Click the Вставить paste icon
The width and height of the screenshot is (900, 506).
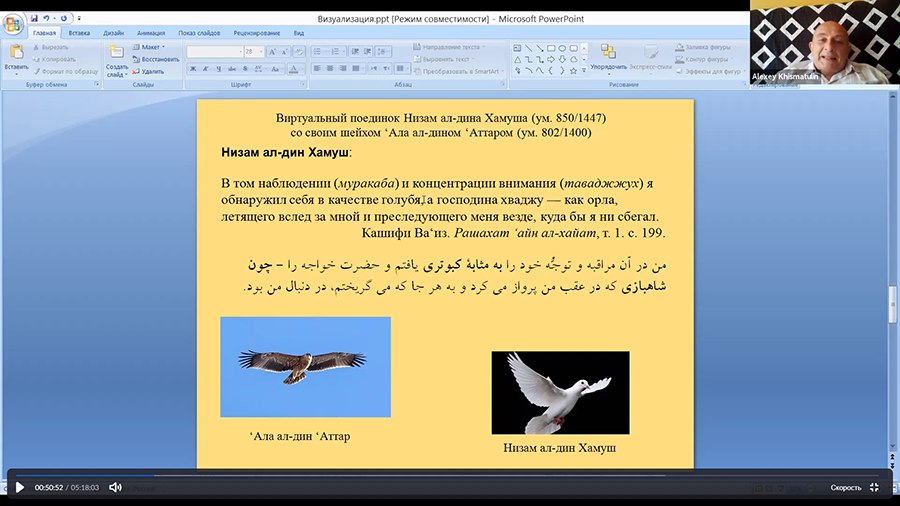click(17, 52)
